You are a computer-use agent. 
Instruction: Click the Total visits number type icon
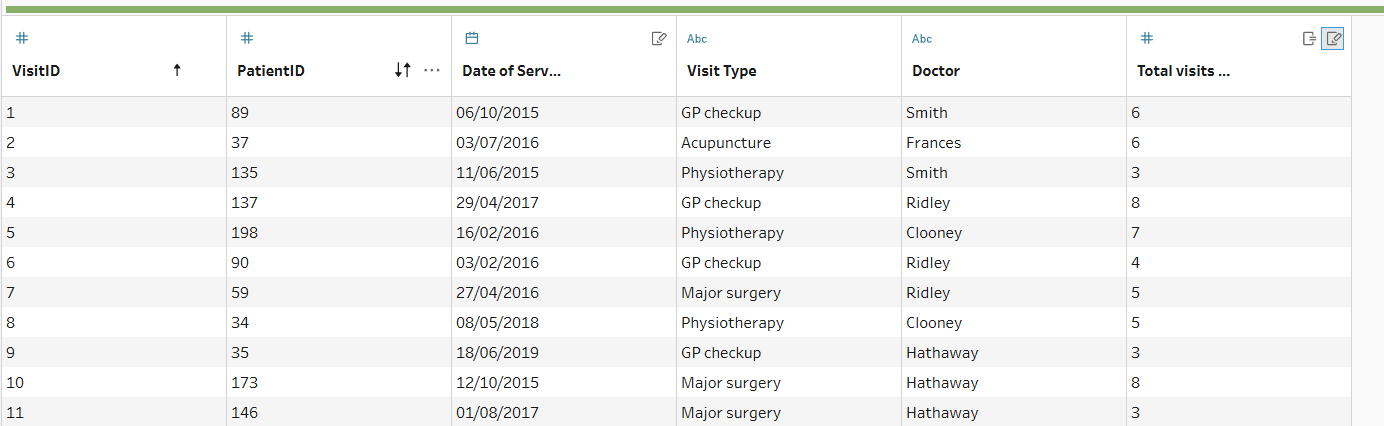point(1147,39)
